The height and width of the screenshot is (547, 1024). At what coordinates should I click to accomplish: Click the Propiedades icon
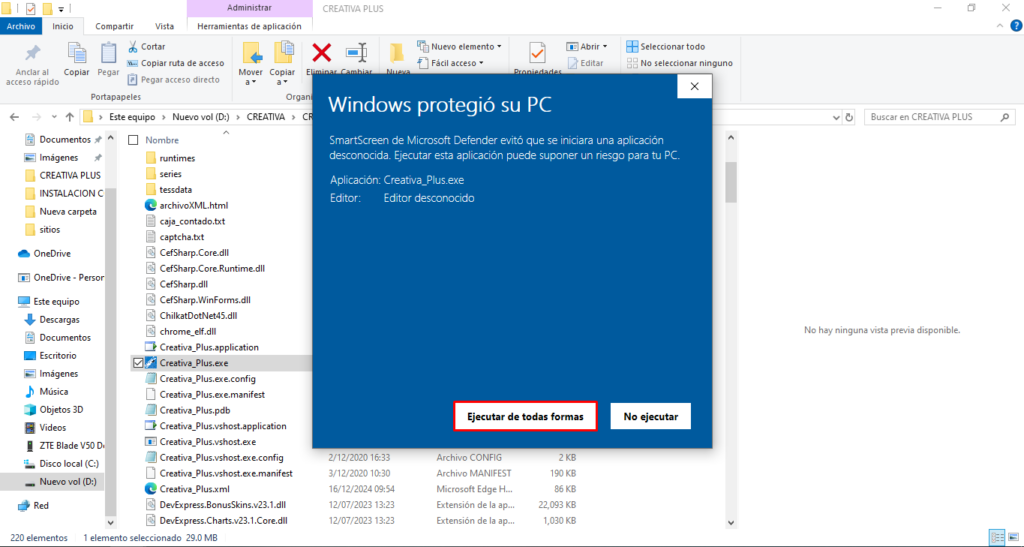[537, 54]
